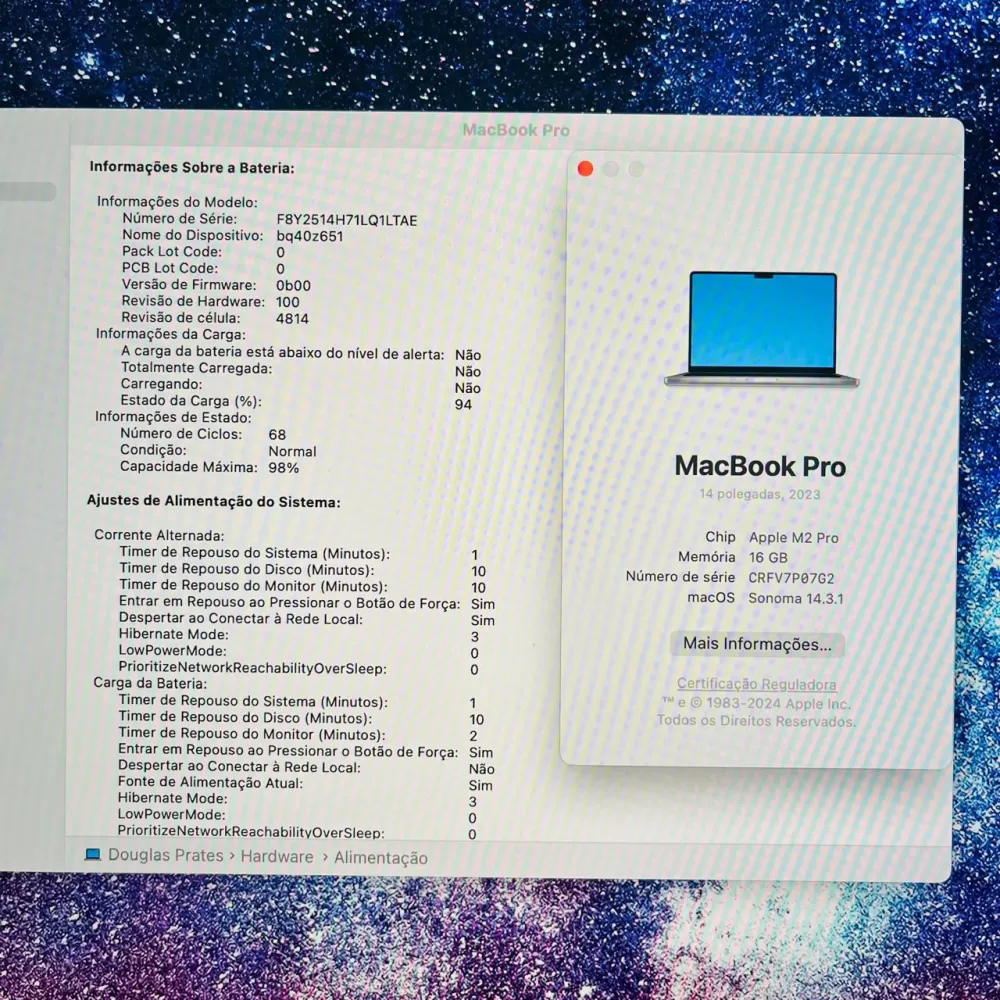Select battery serial number F8Y2514H71LQ1LTAE
This screenshot has width=1000, height=1000.
(x=347, y=221)
